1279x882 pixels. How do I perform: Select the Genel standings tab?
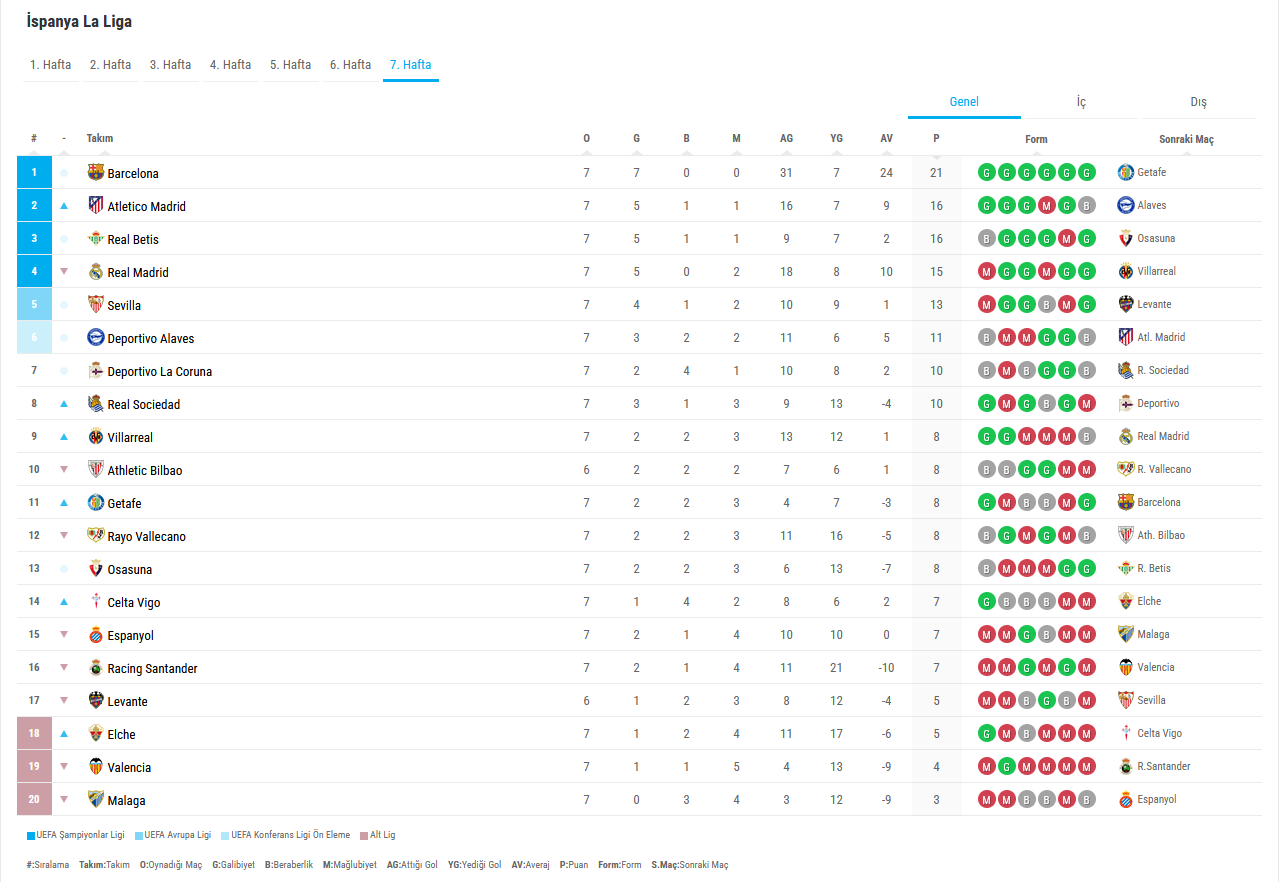[x=964, y=102]
